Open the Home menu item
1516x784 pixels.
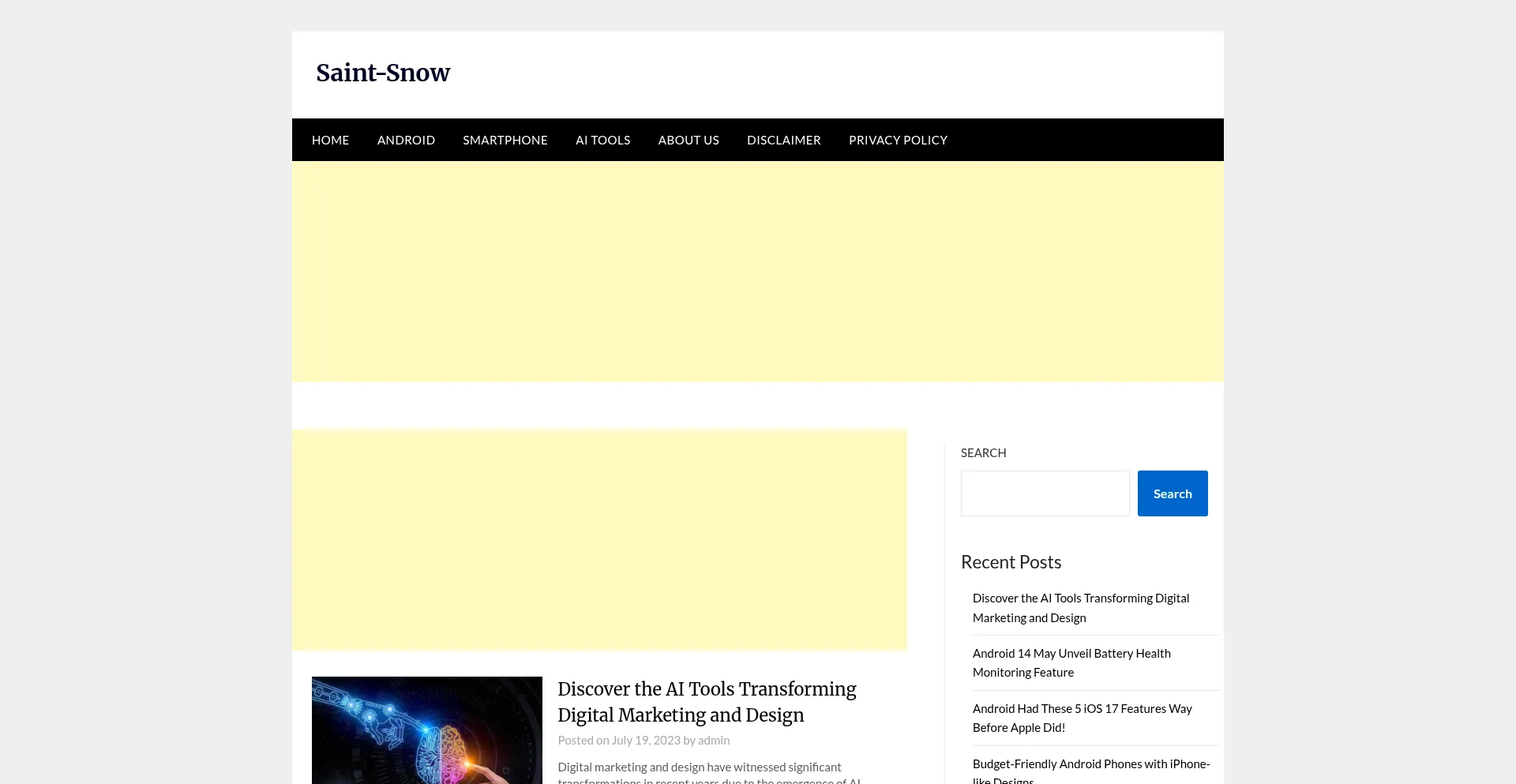pyautogui.click(x=330, y=140)
